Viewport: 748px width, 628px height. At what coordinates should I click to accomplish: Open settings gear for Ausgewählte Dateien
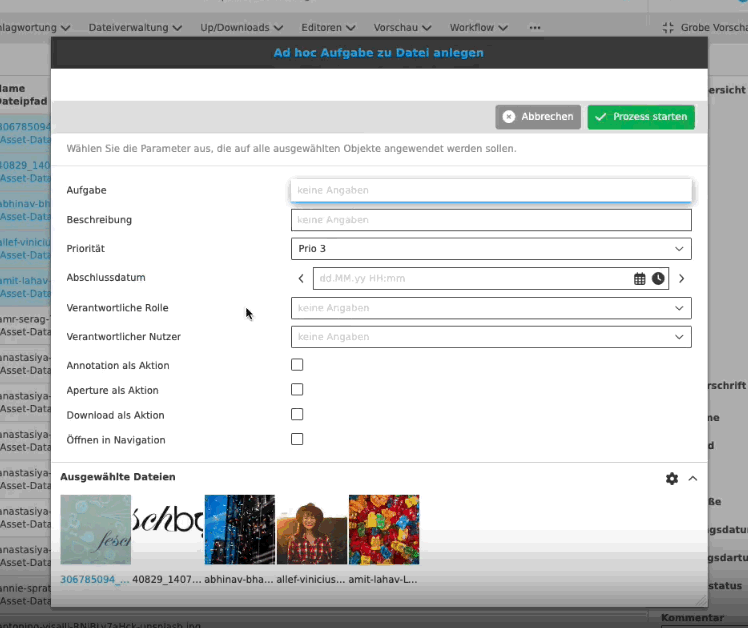coord(672,479)
